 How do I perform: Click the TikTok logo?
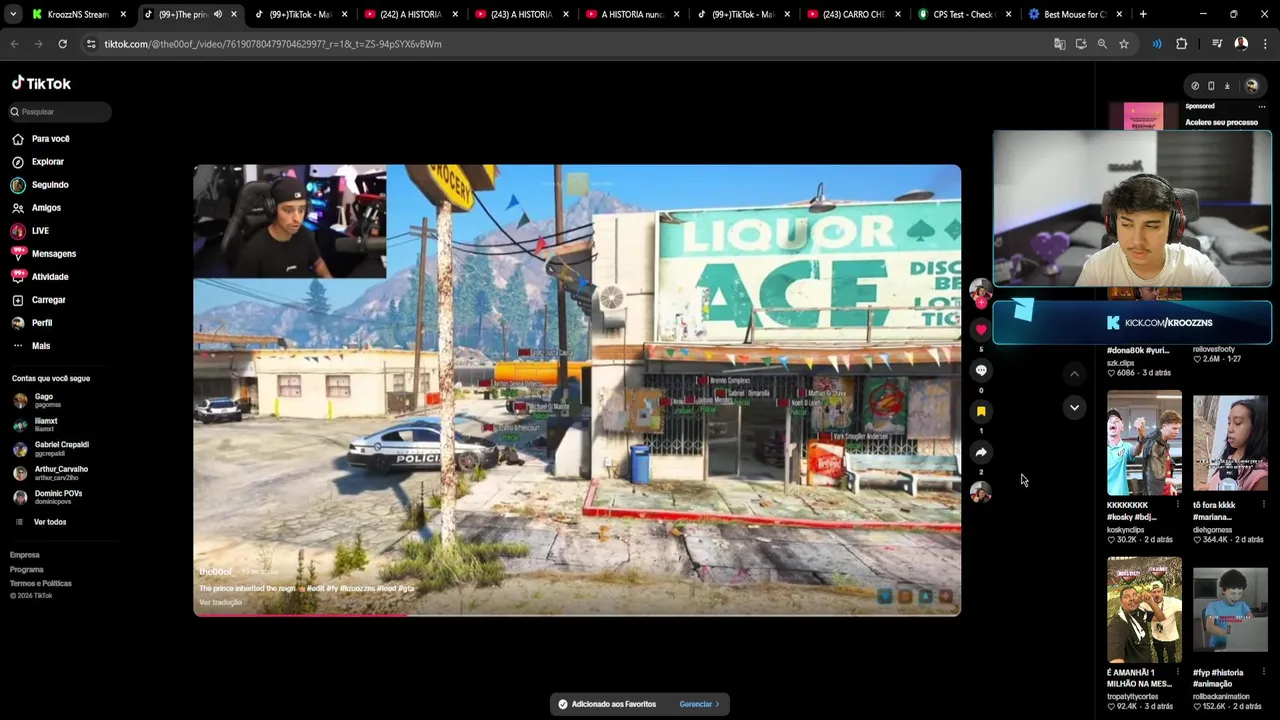click(x=41, y=83)
